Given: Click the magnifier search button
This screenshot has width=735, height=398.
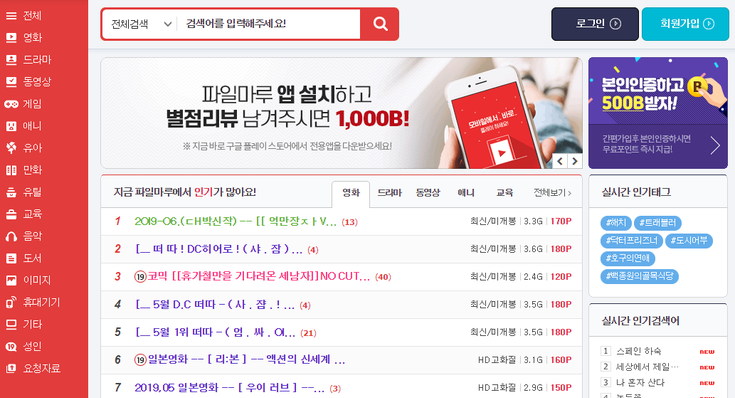Looking at the screenshot, I should pyautogui.click(x=380, y=24).
